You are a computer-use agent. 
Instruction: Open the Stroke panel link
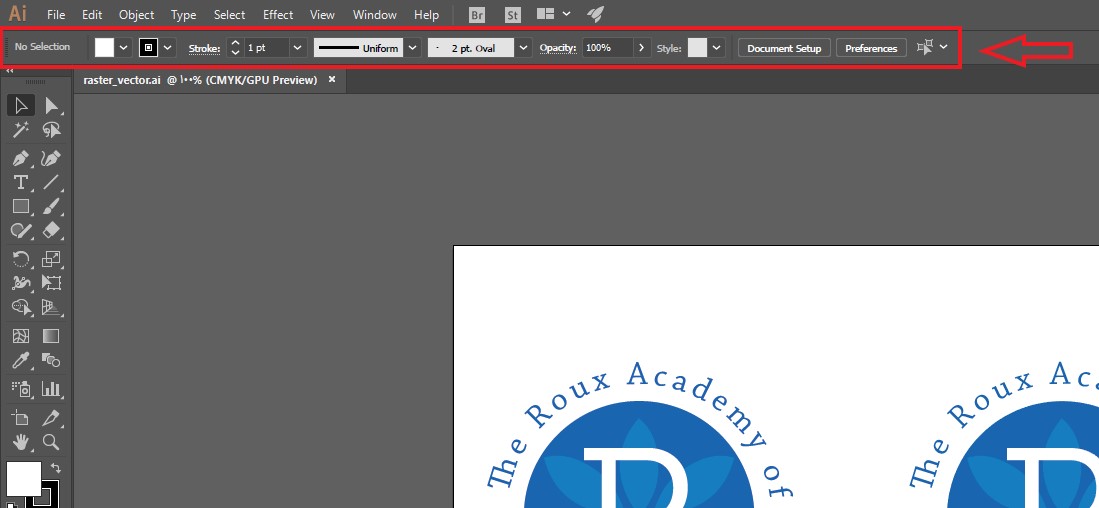[x=204, y=48]
